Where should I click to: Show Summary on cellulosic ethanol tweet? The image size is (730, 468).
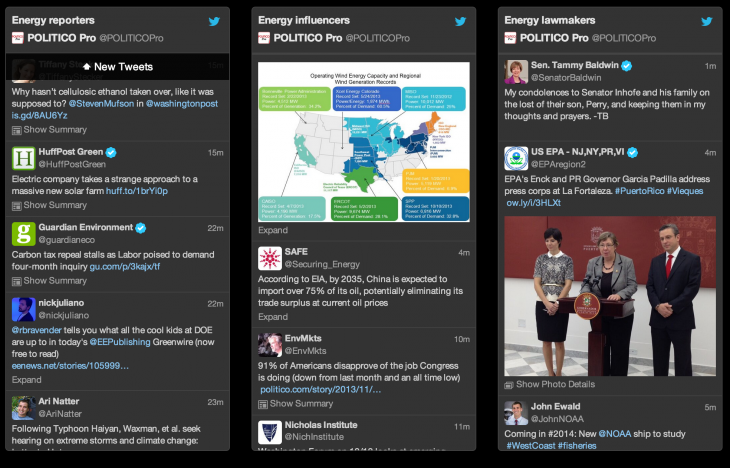pos(55,130)
